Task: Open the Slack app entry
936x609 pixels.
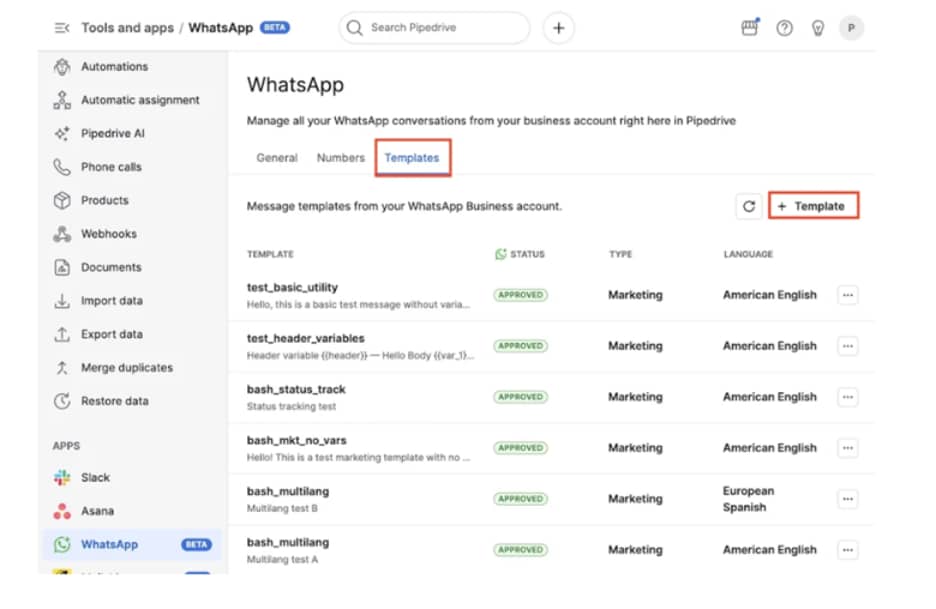Action: [x=96, y=477]
